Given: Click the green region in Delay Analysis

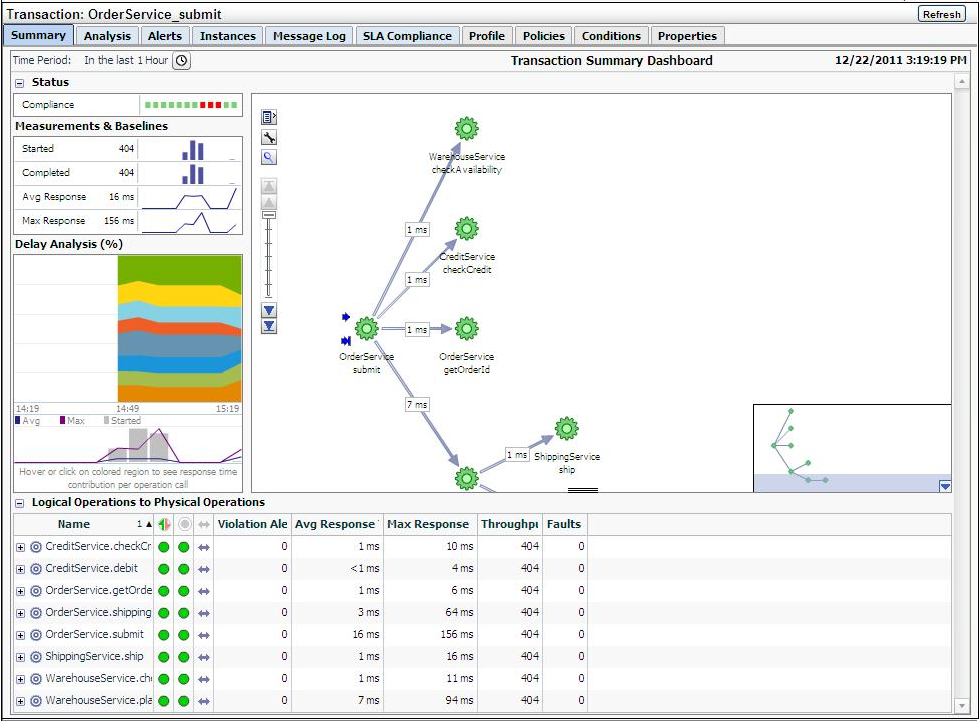Looking at the screenshot, I should (179, 270).
